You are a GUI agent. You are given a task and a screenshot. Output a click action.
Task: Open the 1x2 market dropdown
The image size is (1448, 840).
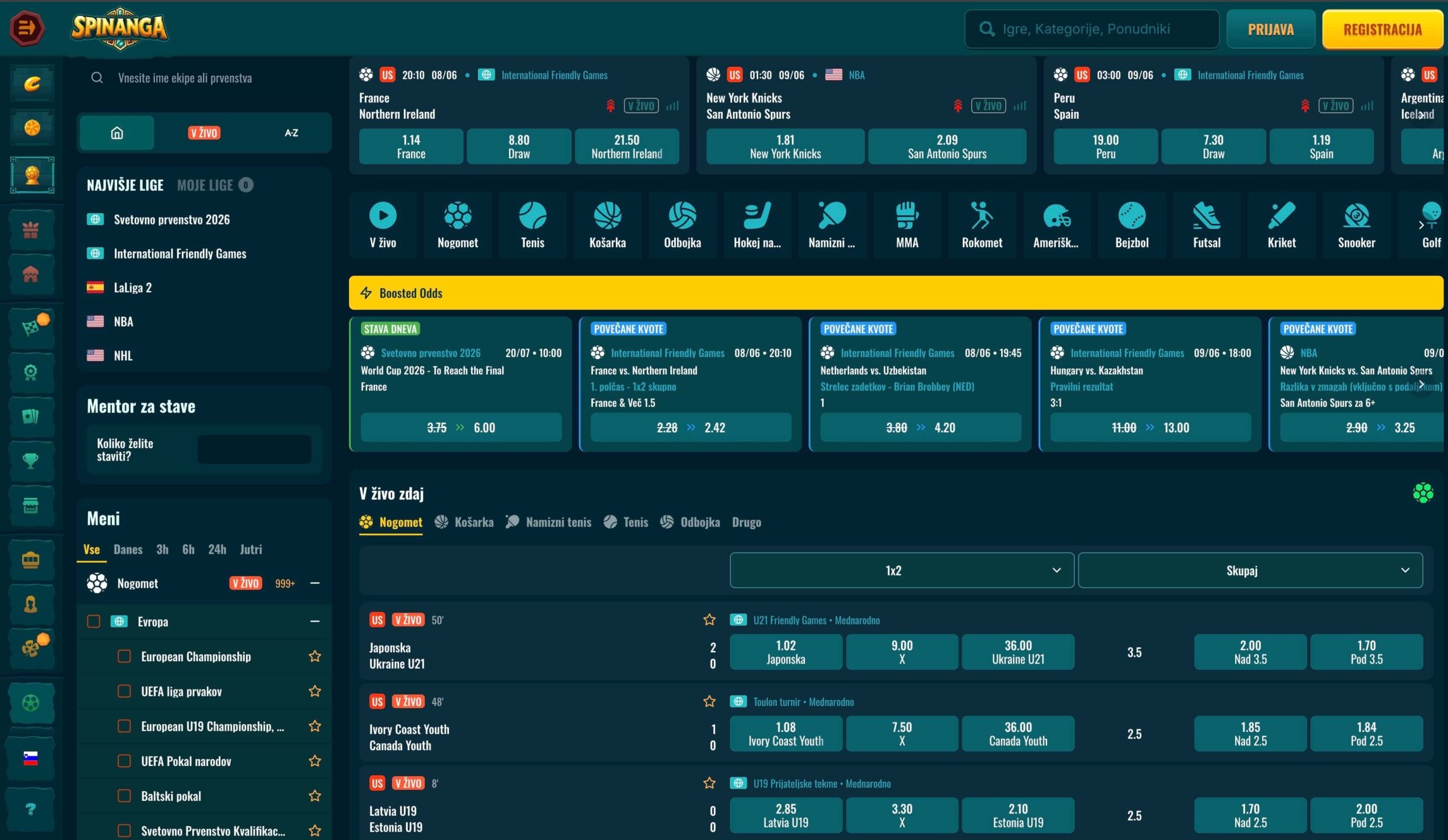902,570
